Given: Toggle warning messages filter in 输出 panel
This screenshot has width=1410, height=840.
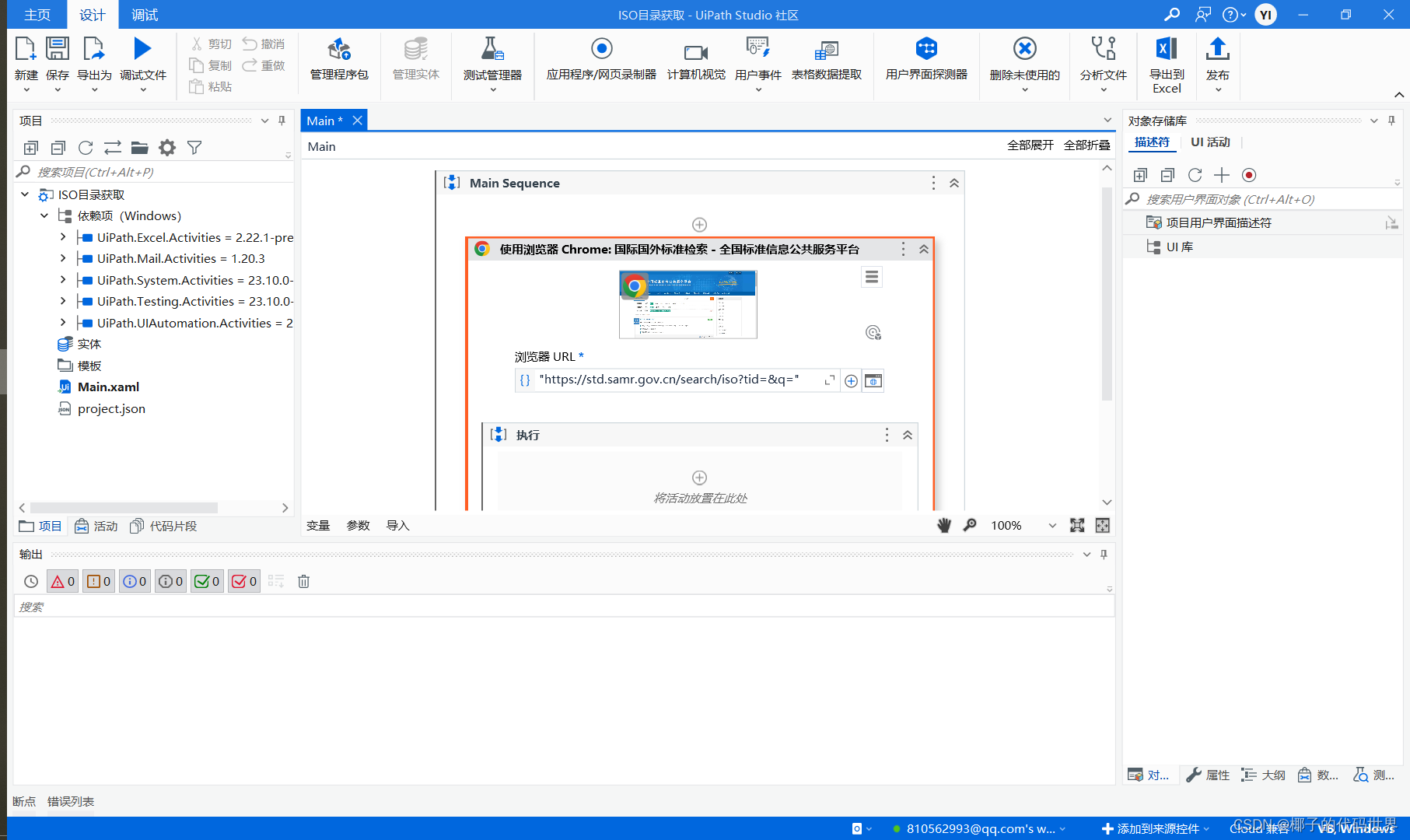Looking at the screenshot, I should pyautogui.click(x=99, y=581).
